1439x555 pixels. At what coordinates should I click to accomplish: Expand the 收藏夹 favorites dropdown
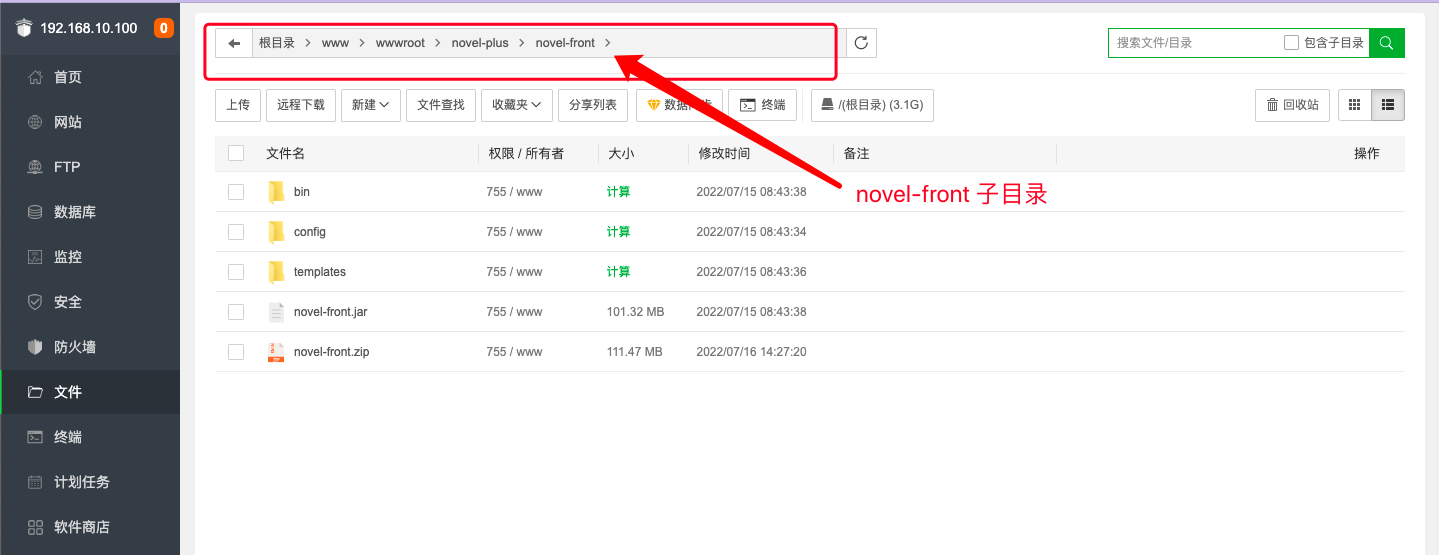pos(516,105)
